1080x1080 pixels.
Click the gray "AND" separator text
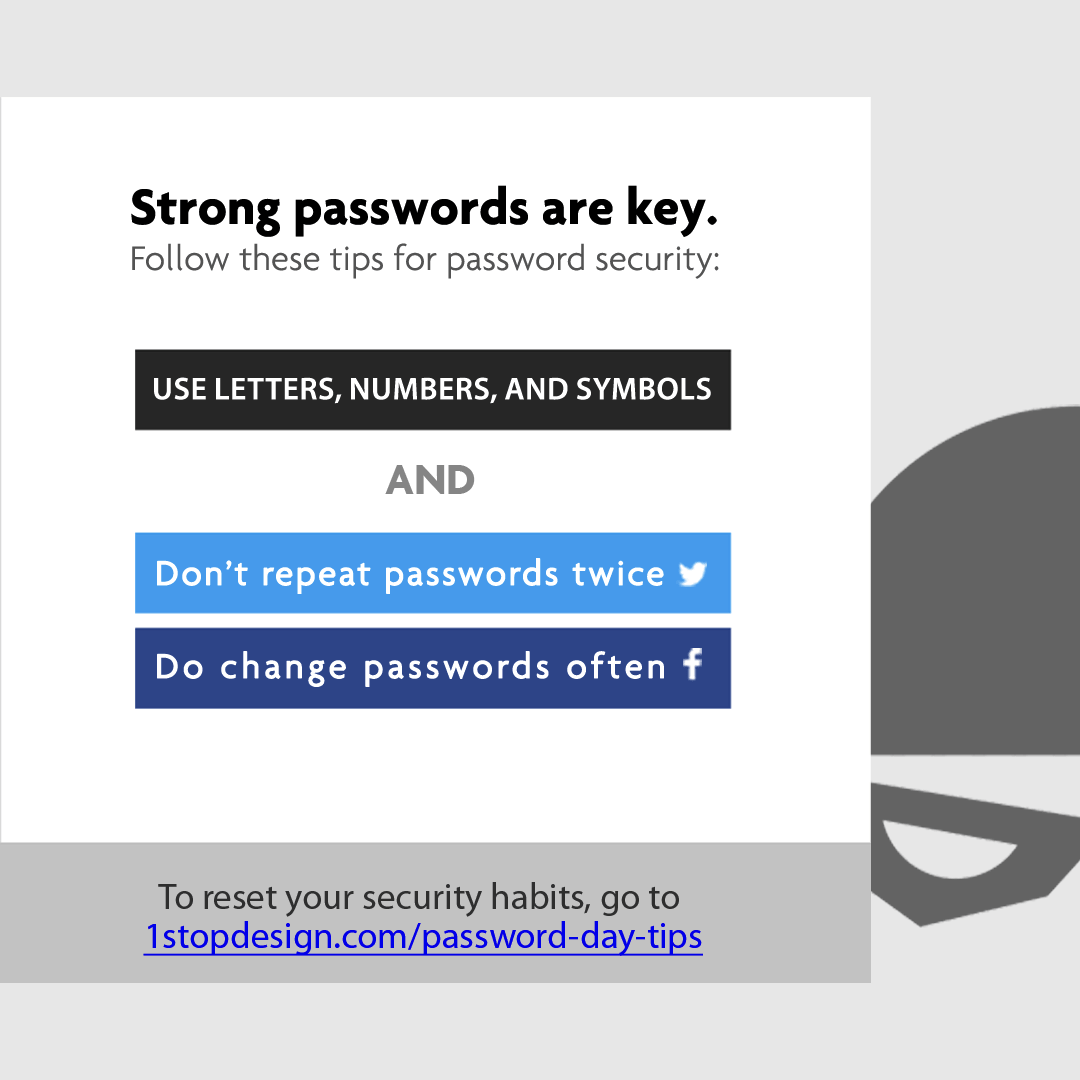tap(430, 481)
